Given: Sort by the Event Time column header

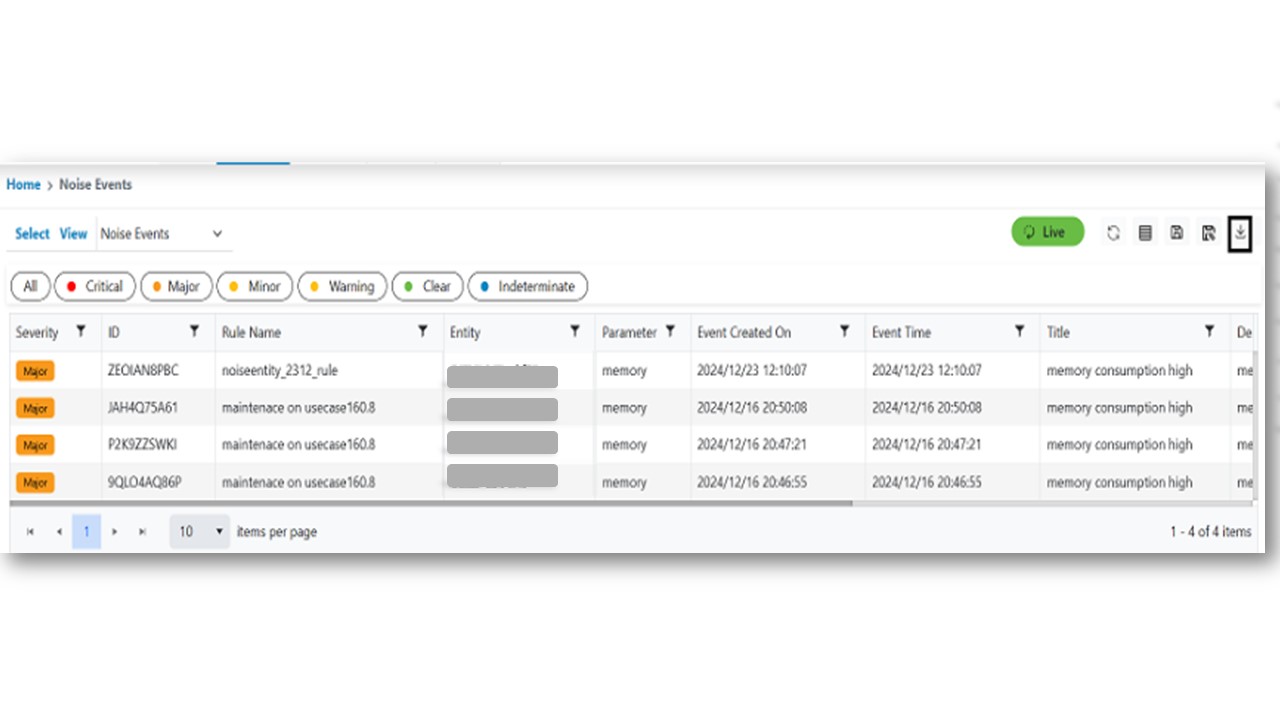Looking at the screenshot, I should point(901,332).
